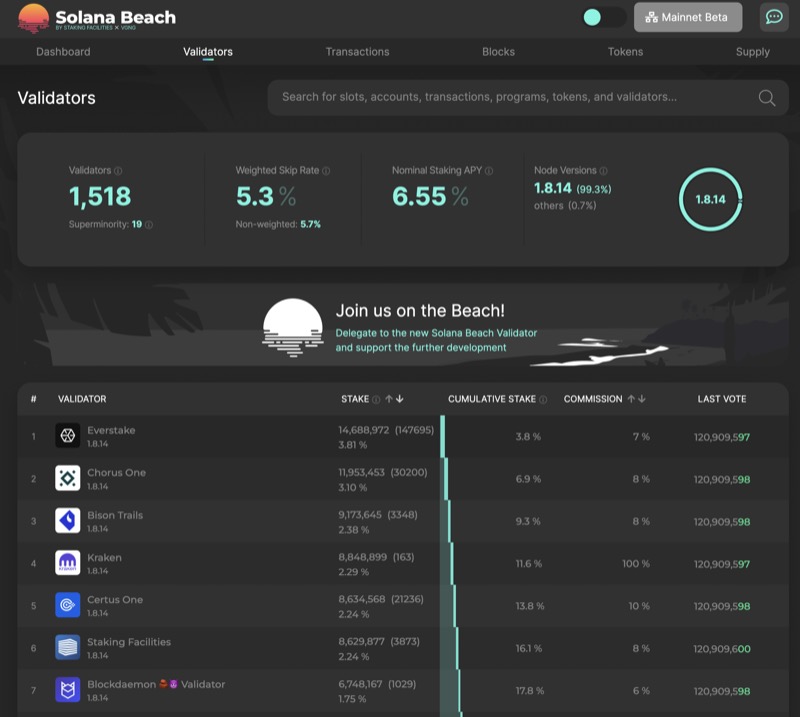
Task: Click the 6.55 % staking APY value
Action: click(x=430, y=196)
